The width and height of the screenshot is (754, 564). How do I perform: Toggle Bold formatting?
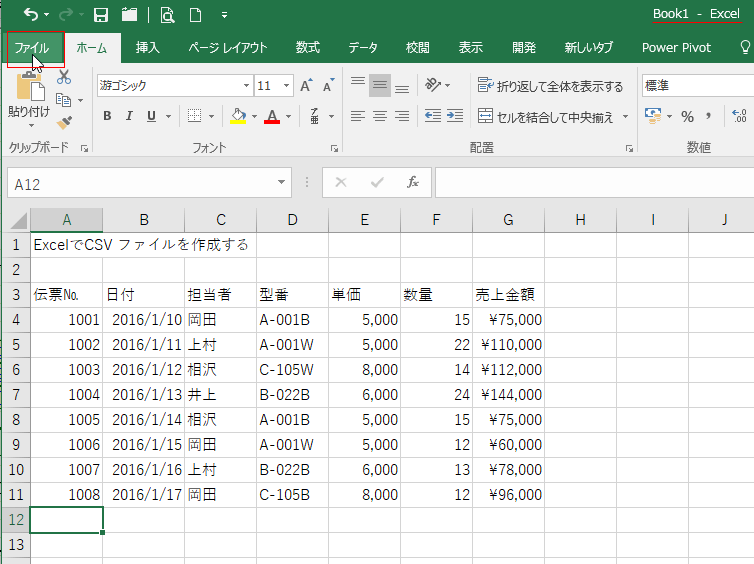pyautogui.click(x=107, y=117)
